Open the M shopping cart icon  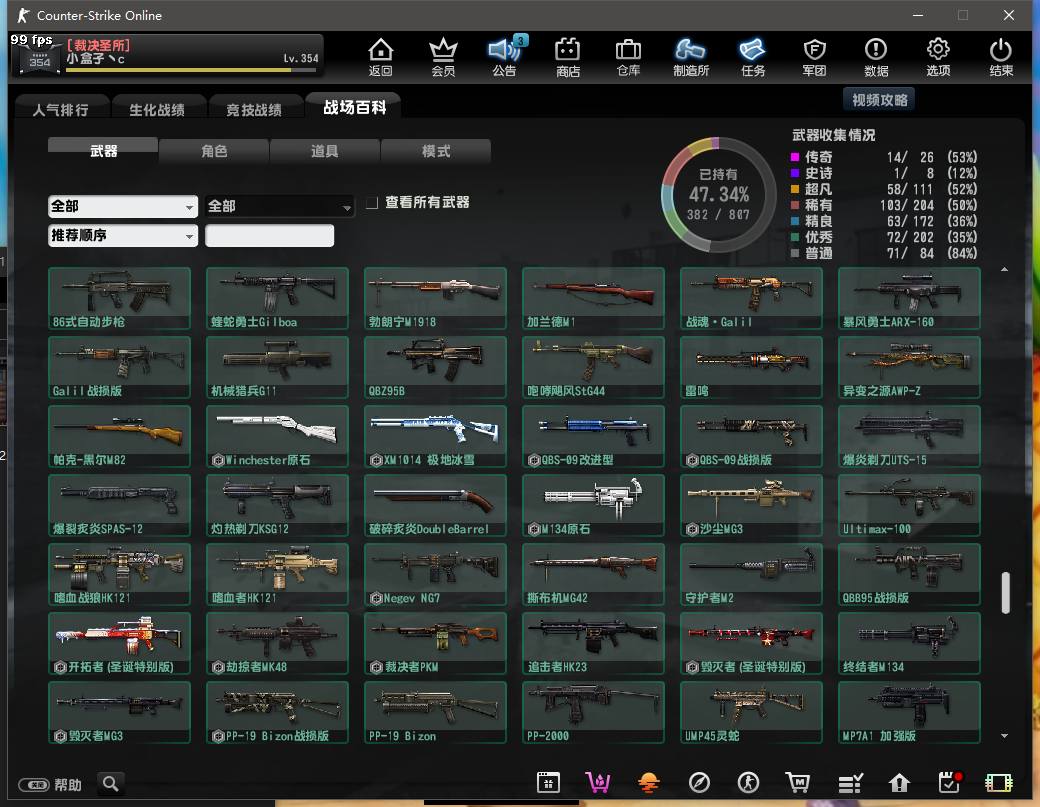[x=798, y=783]
